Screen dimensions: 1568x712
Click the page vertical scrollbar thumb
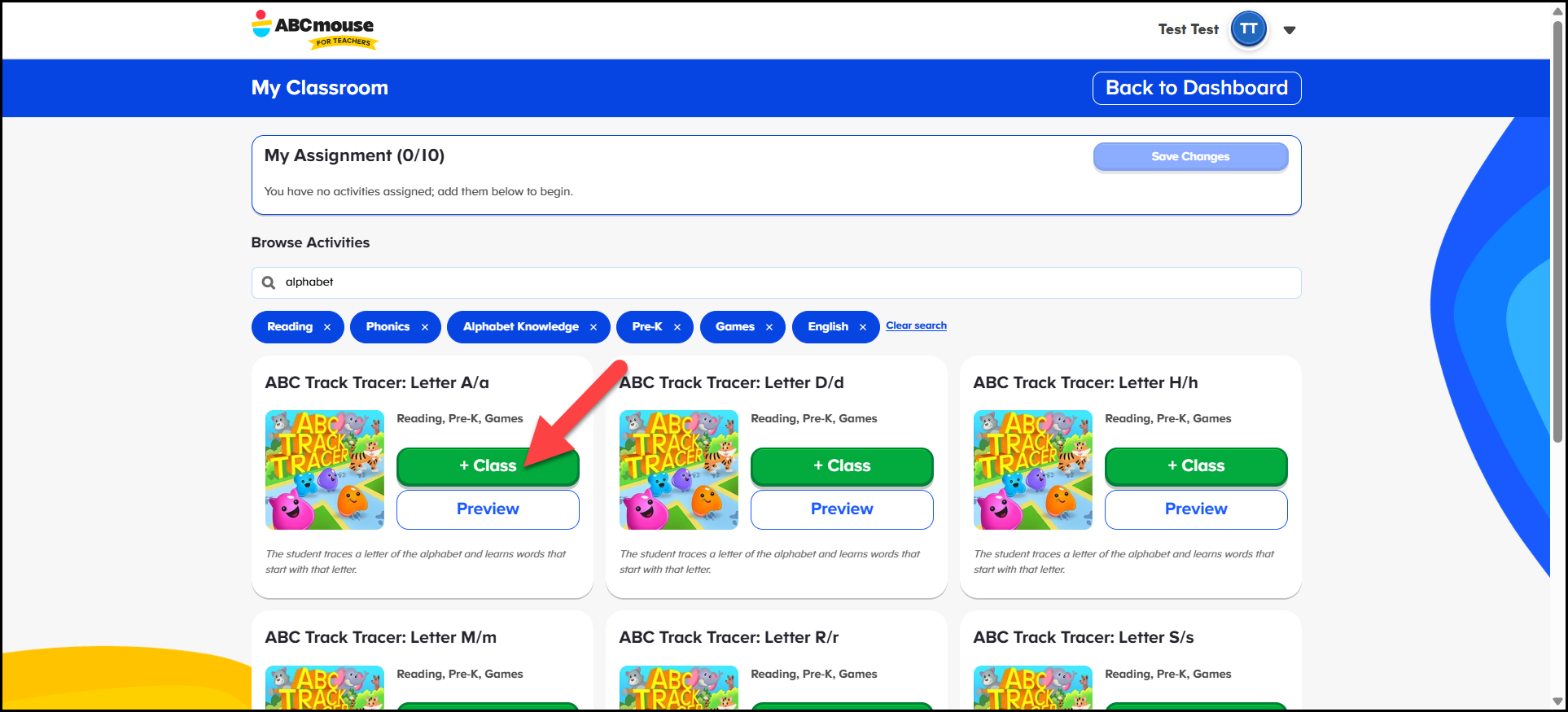pos(1558,232)
